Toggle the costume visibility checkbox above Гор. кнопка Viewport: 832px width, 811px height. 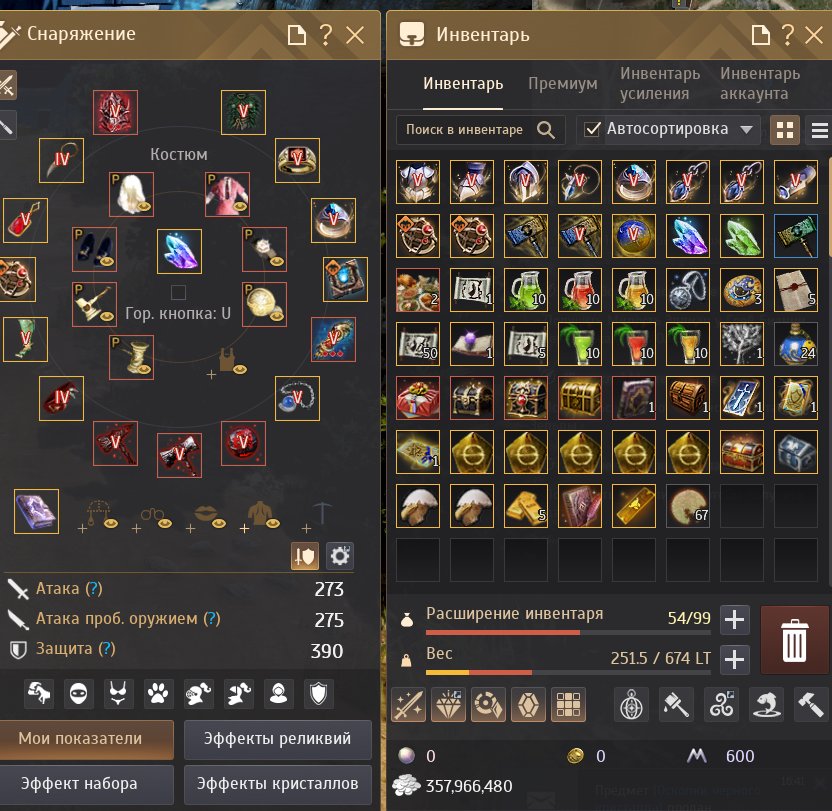pos(178,292)
